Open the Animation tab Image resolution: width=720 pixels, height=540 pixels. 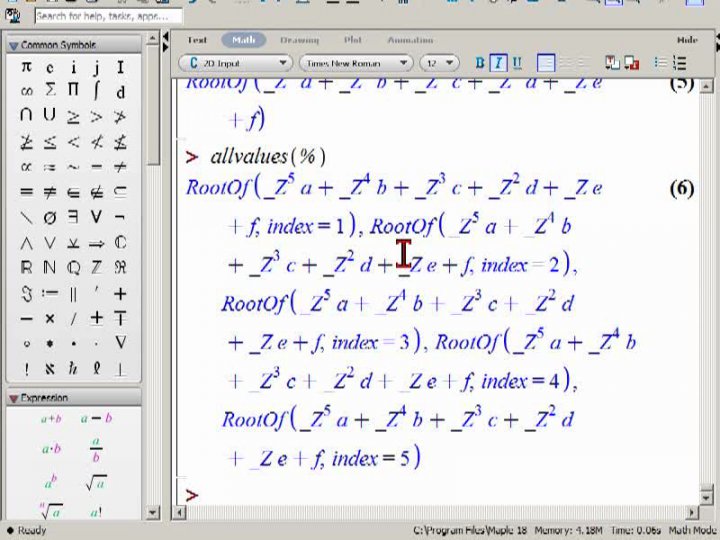[x=410, y=40]
